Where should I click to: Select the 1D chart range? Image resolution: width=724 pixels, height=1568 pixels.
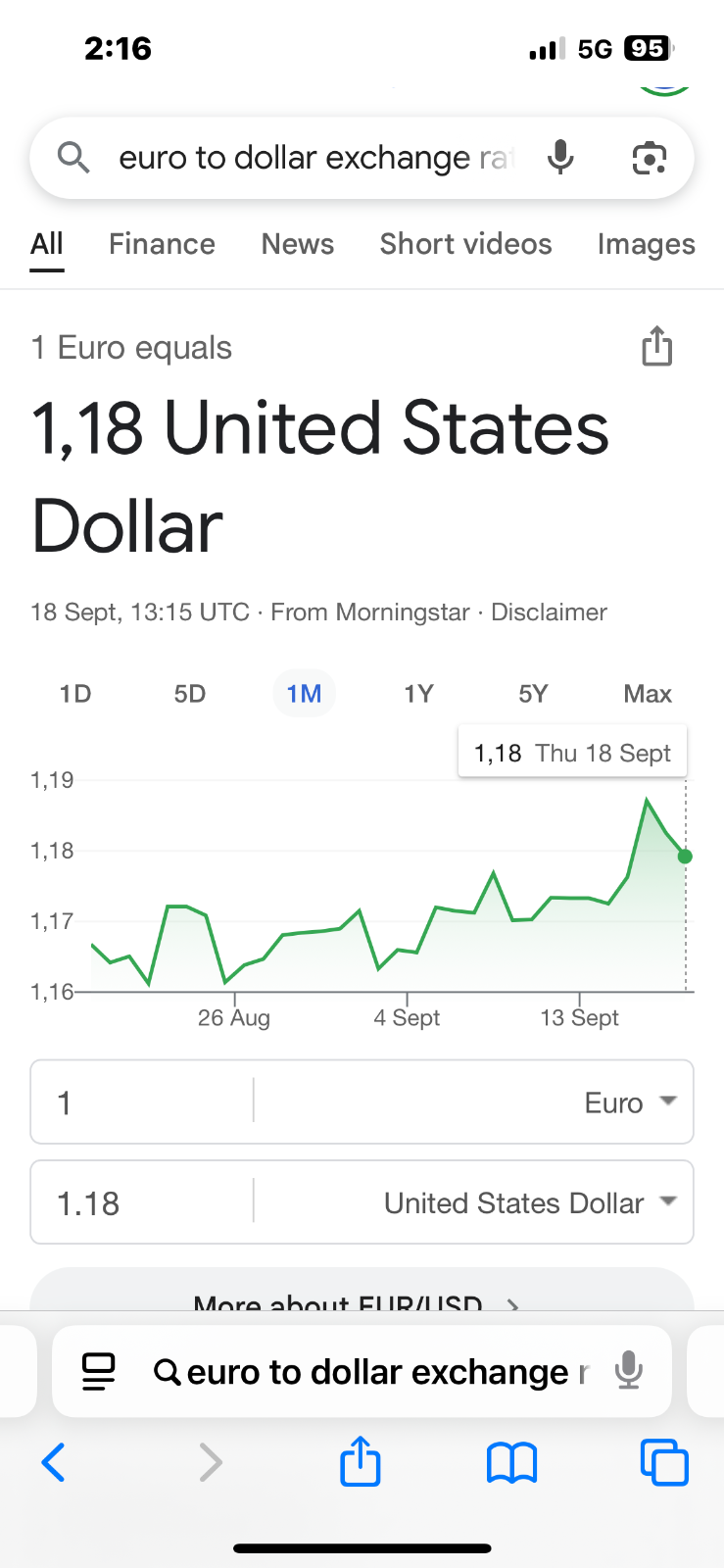75,694
